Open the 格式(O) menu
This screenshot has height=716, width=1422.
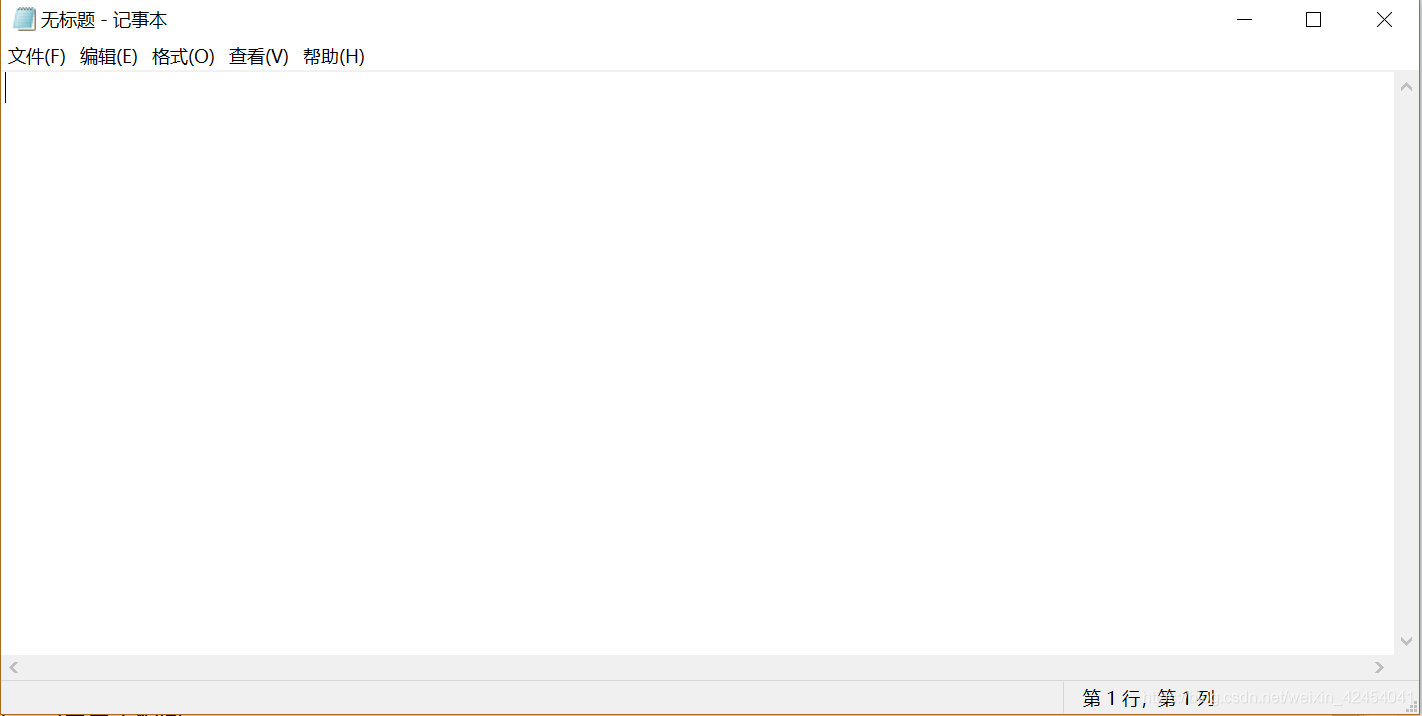coord(183,57)
